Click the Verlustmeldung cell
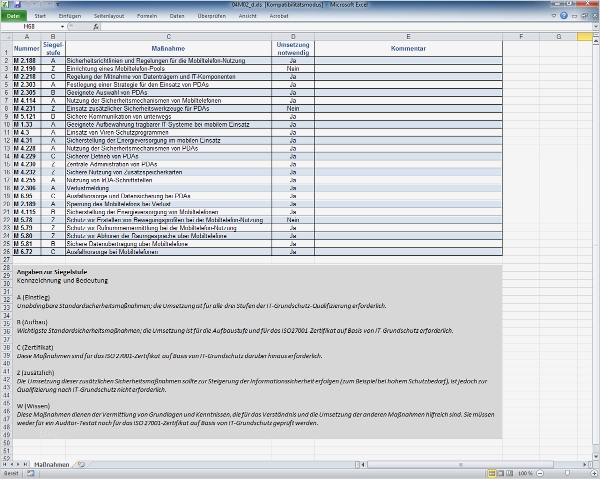600x479 pixels. point(168,188)
